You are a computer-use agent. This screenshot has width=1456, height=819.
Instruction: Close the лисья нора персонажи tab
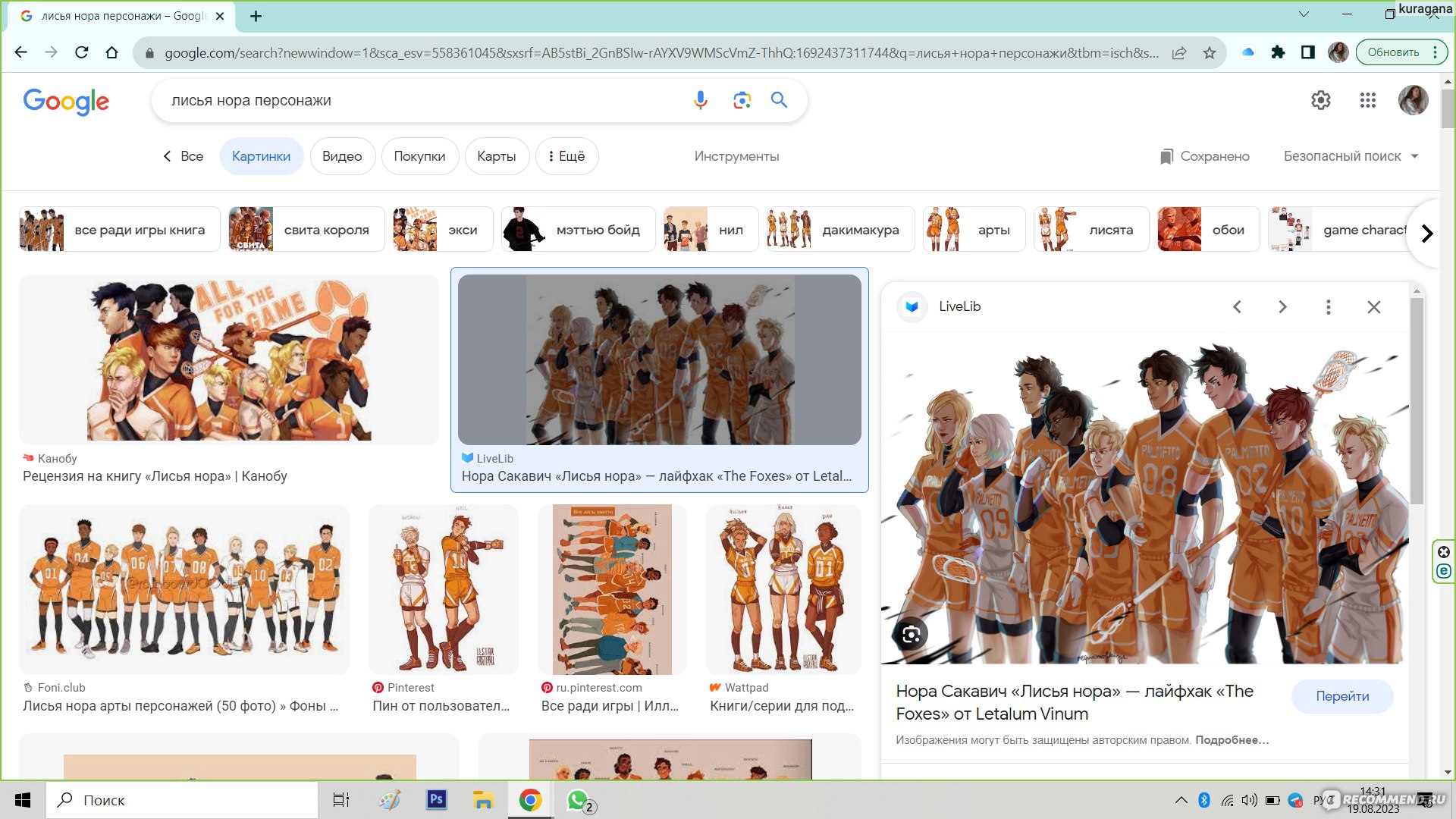(x=220, y=16)
